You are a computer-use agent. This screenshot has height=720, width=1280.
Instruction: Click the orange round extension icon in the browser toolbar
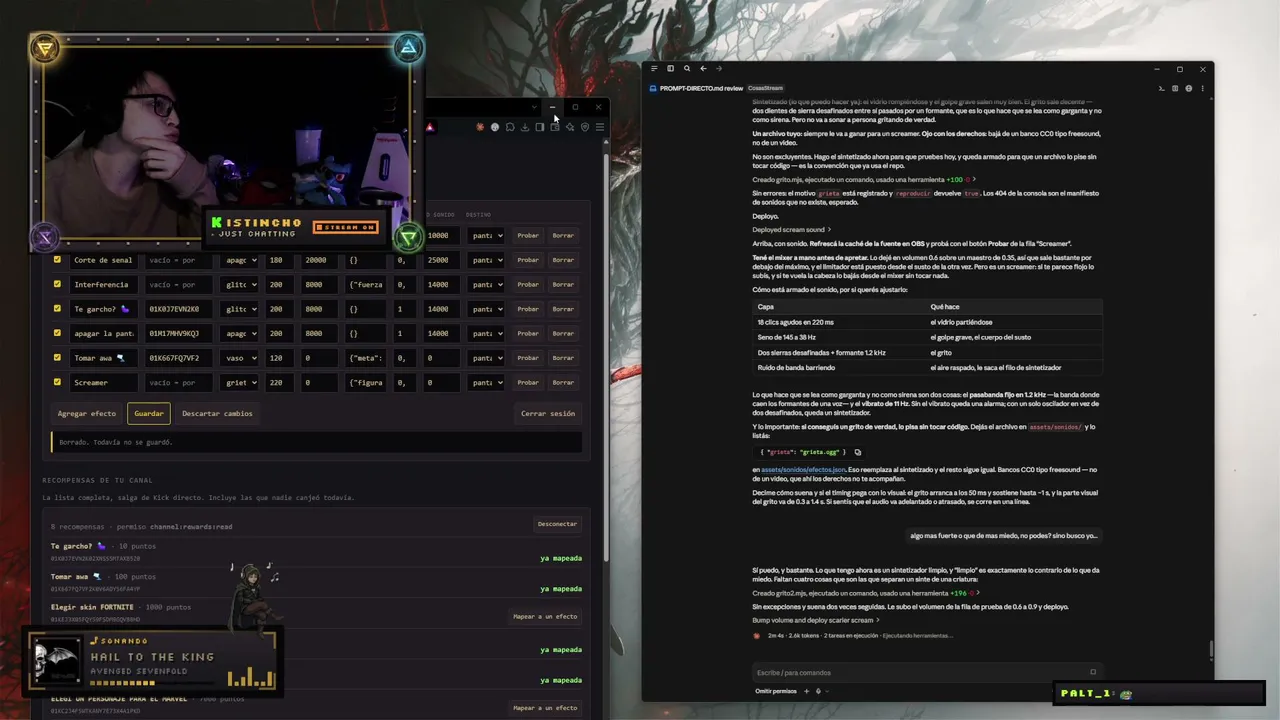(x=480, y=127)
